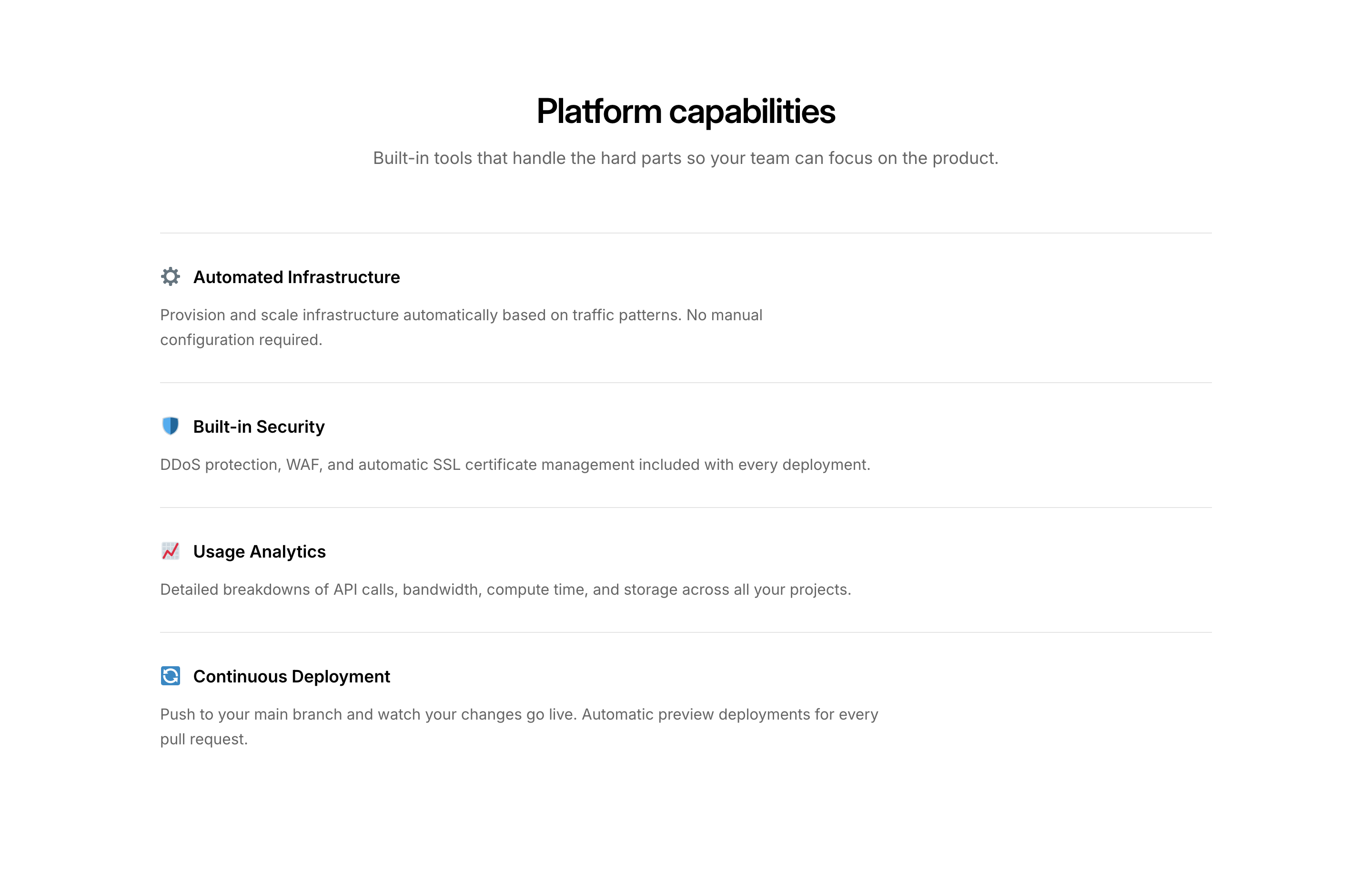Select the Automated Infrastructure heading
The image size is (1372, 874).
click(x=296, y=277)
